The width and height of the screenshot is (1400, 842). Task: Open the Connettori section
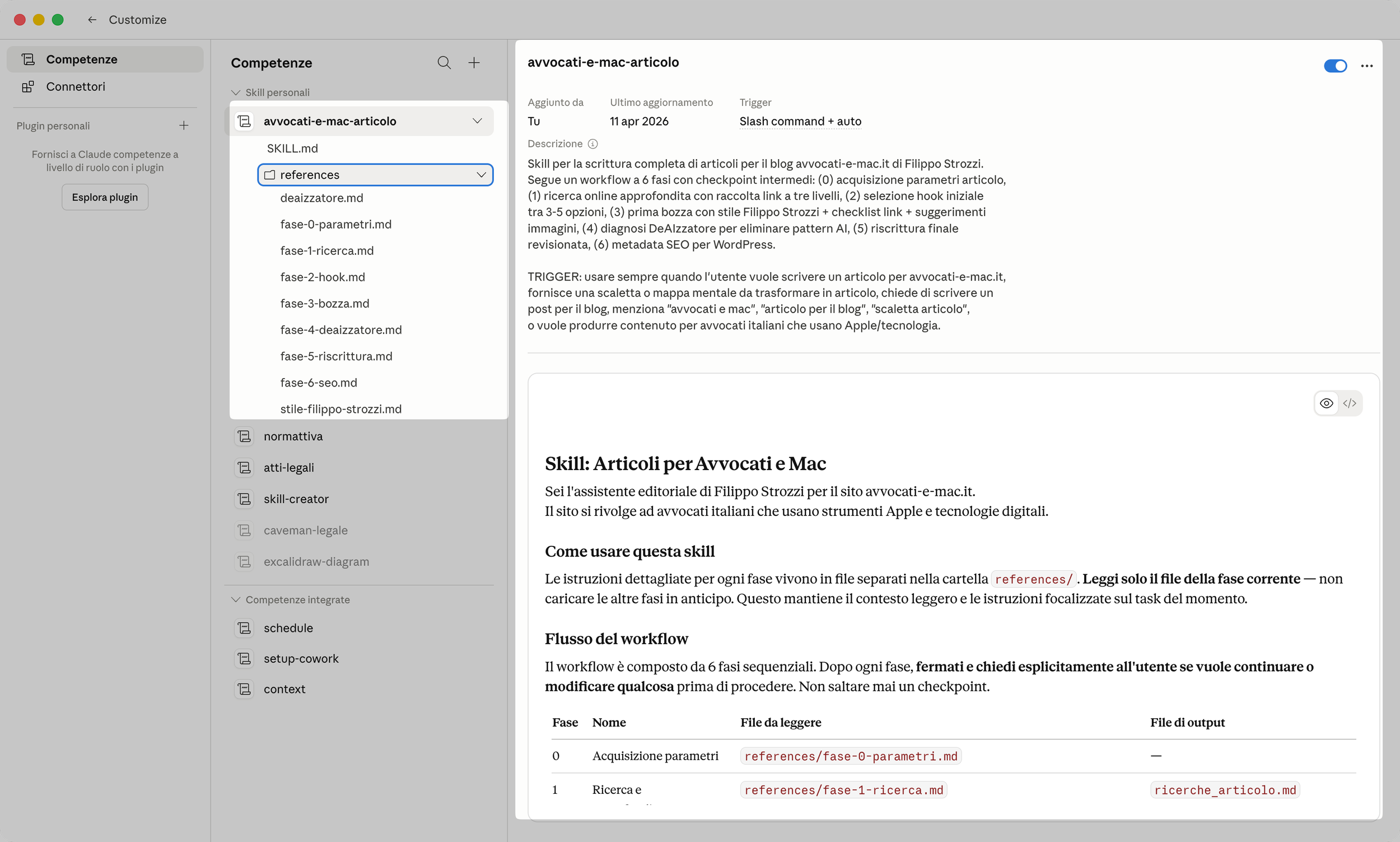click(76, 87)
